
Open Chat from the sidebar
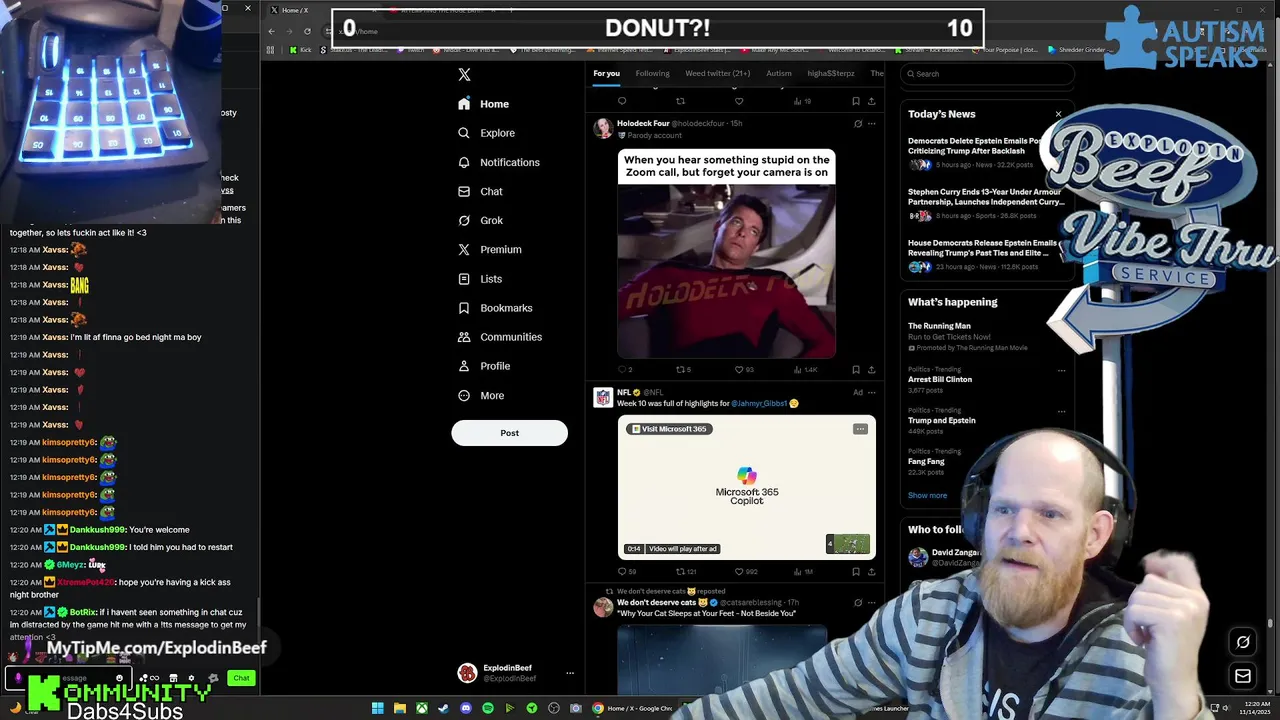click(480, 191)
